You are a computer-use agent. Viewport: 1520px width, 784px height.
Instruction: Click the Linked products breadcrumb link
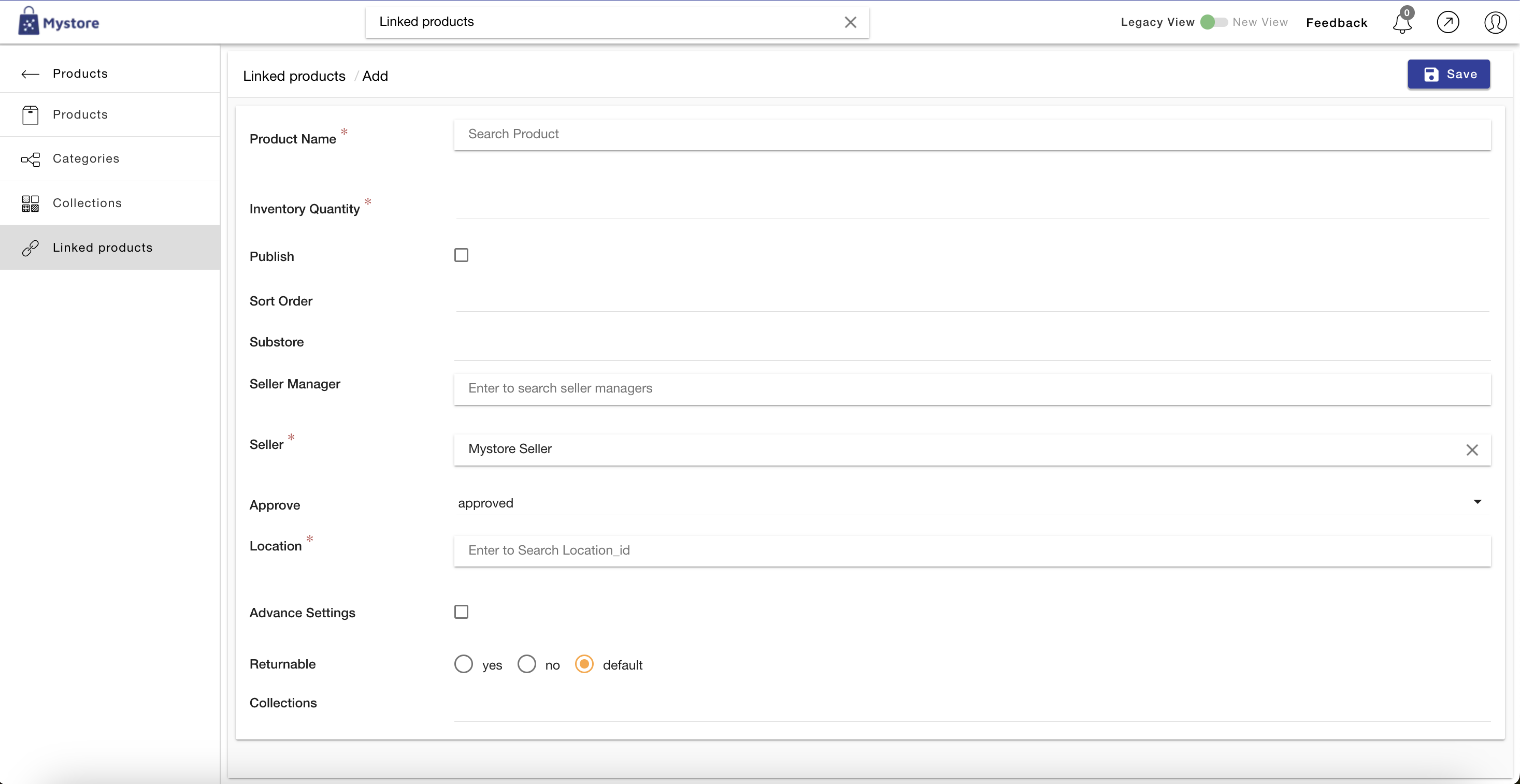click(x=294, y=76)
